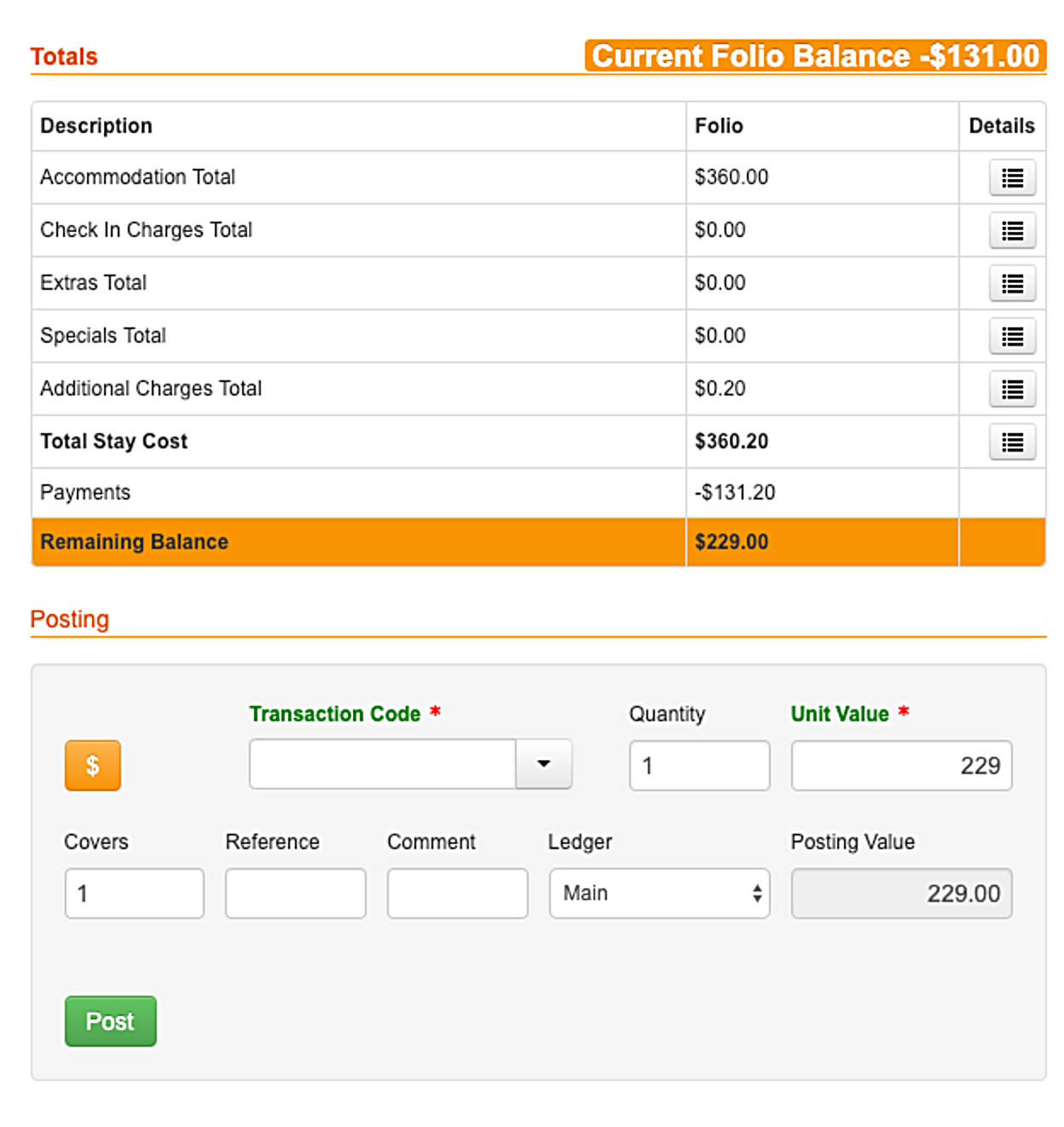The height and width of the screenshot is (1127, 1064).
Task: Open details list for Accommodation Total
Action: click(1012, 177)
